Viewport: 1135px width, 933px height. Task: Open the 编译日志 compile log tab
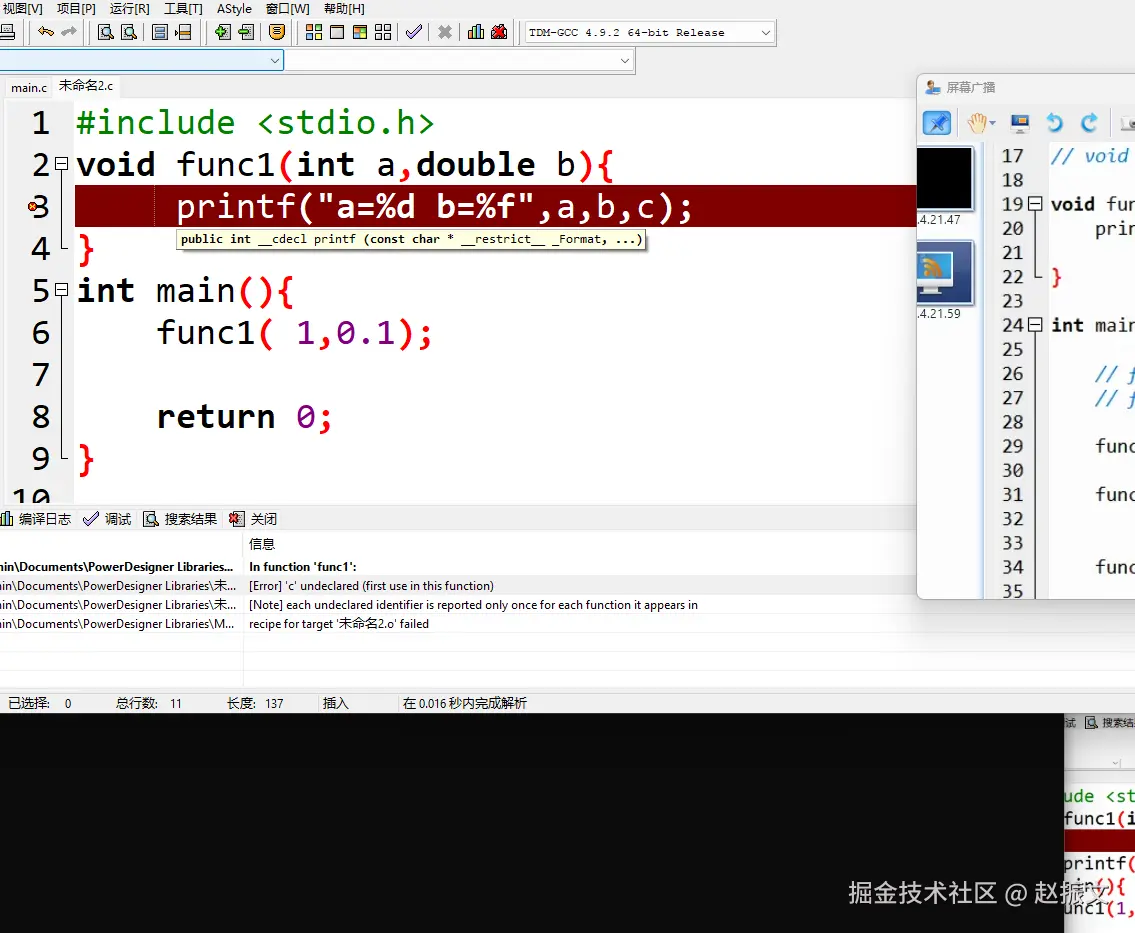tap(36, 519)
